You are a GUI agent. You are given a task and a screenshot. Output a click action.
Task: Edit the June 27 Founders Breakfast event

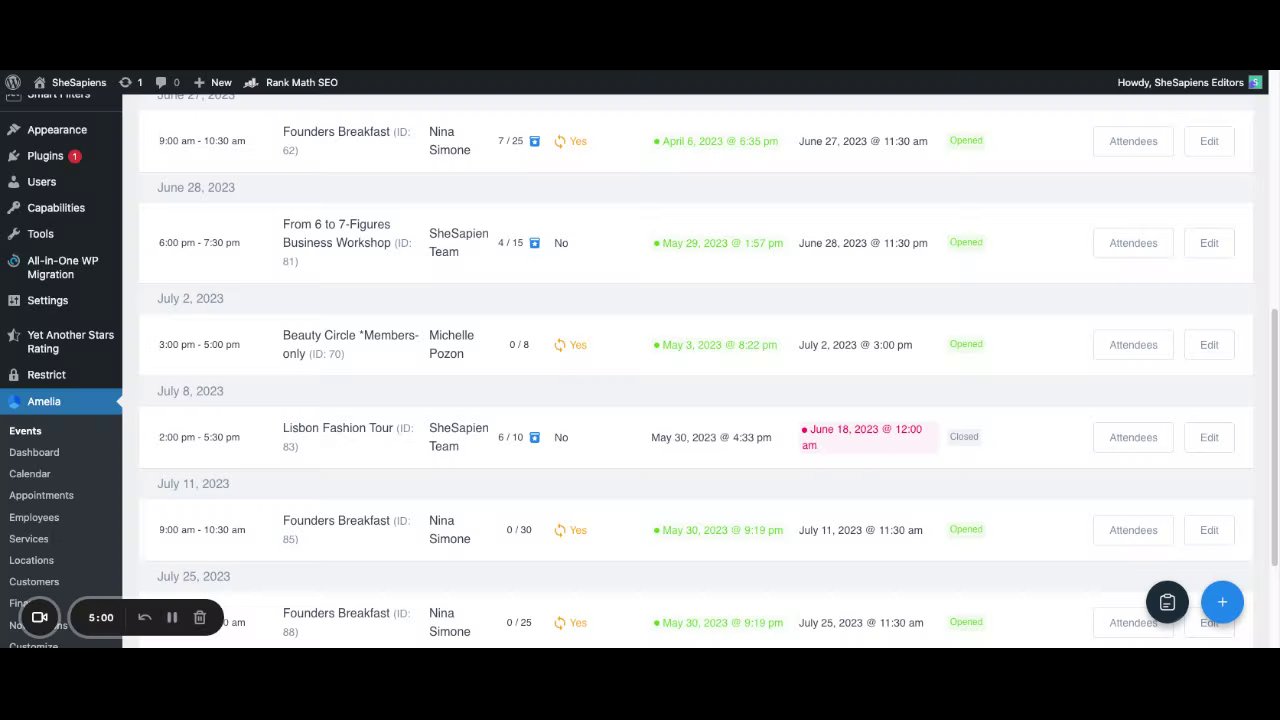1209,141
